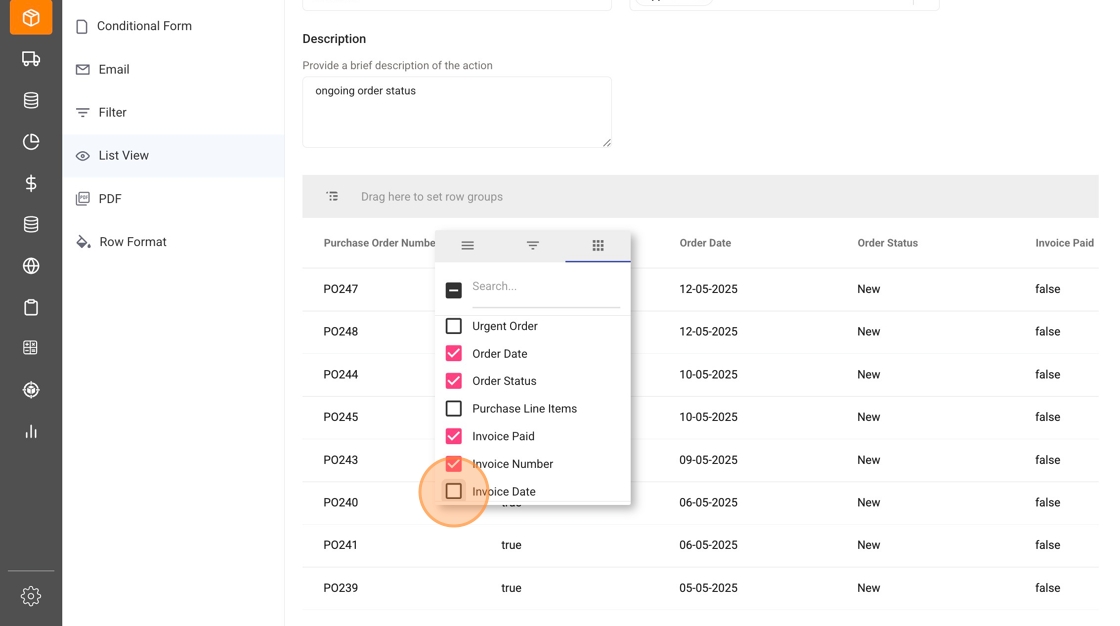Enable the Urgent Order column checkbox
The width and height of the screenshot is (1120, 626).
pyautogui.click(x=454, y=326)
